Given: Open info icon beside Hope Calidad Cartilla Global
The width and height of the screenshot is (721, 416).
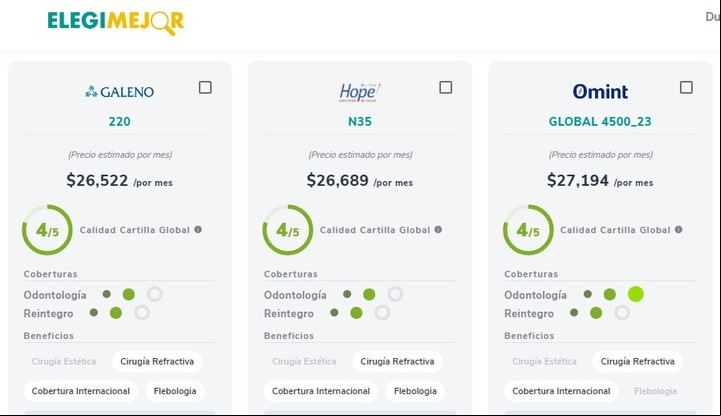Looking at the screenshot, I should point(438,229).
